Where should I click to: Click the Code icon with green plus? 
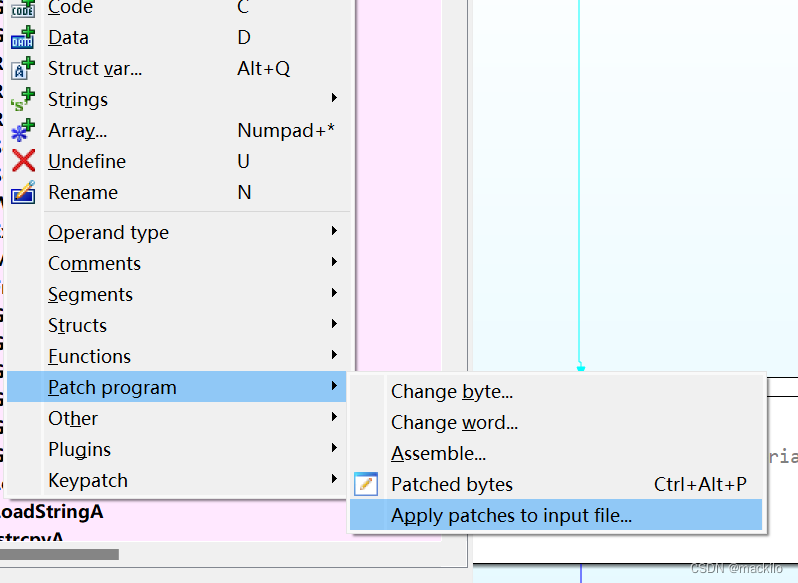pyautogui.click(x=23, y=8)
